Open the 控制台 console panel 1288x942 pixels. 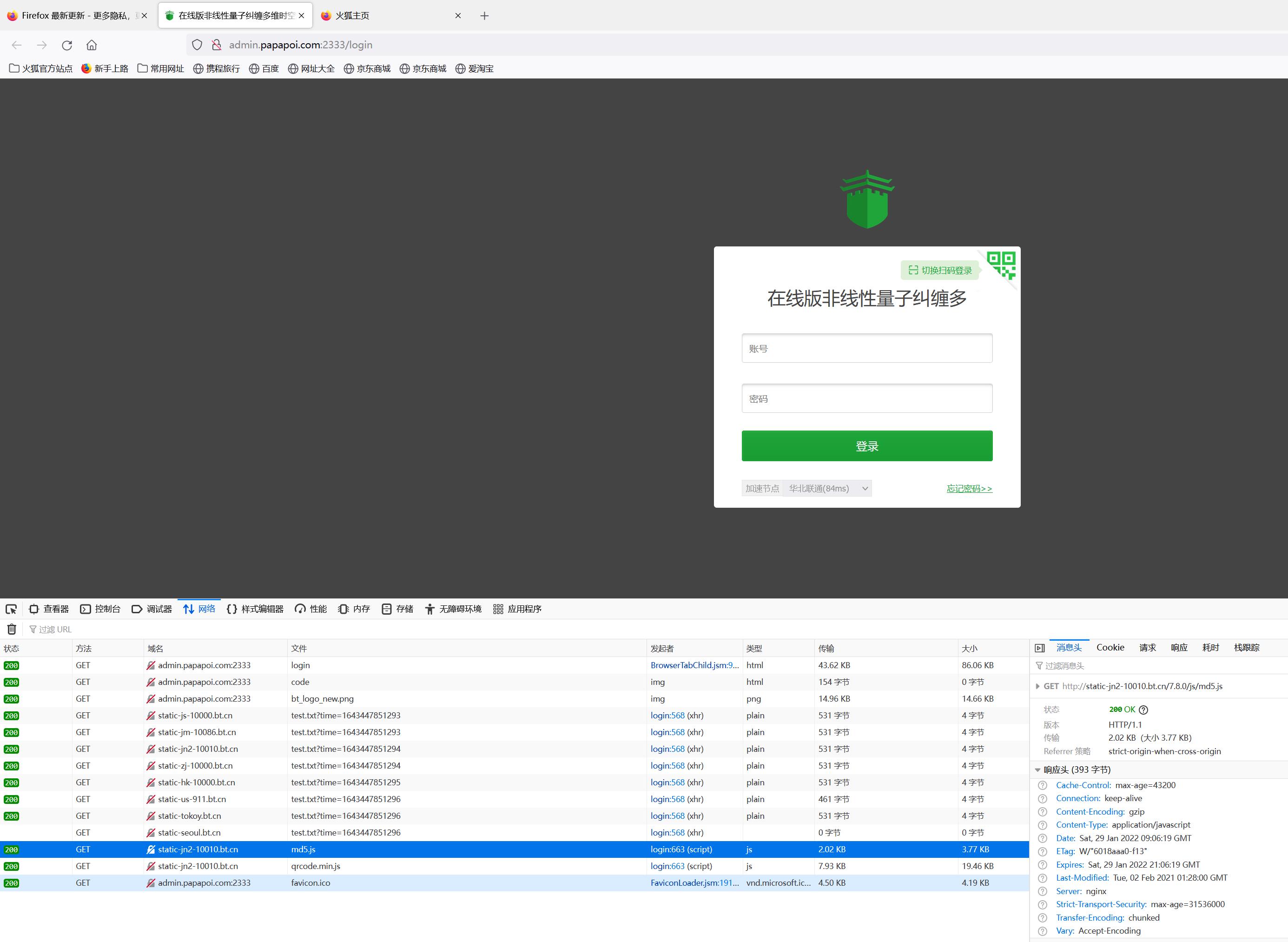click(100, 609)
